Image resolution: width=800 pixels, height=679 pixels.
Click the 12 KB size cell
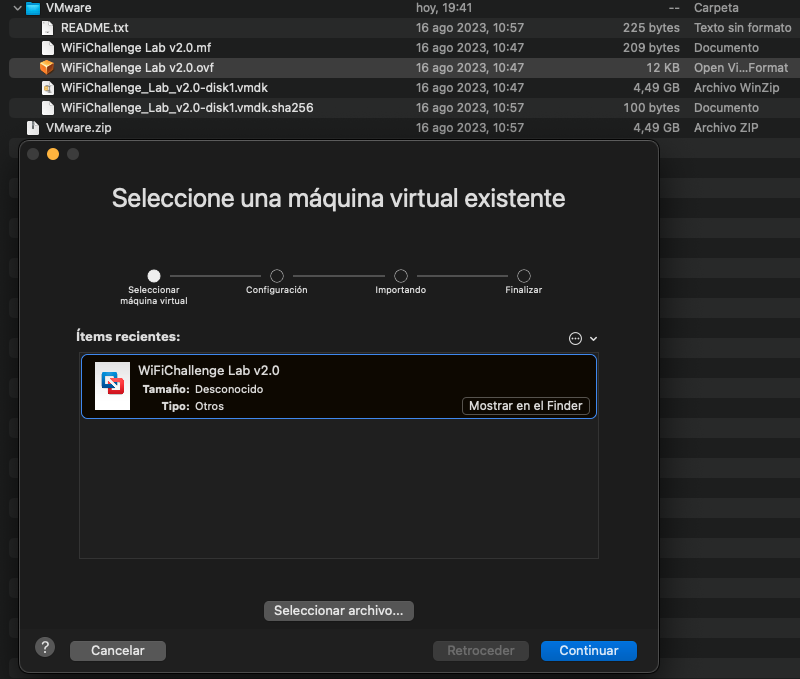point(663,68)
